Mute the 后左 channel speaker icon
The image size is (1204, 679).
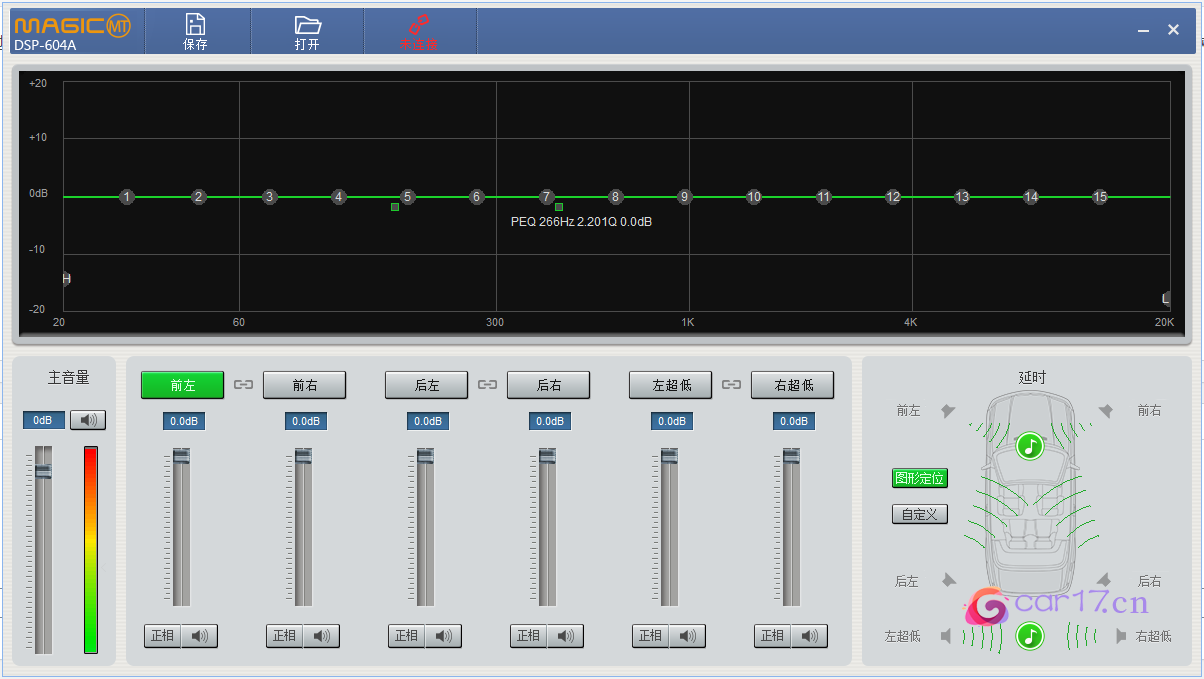click(444, 635)
